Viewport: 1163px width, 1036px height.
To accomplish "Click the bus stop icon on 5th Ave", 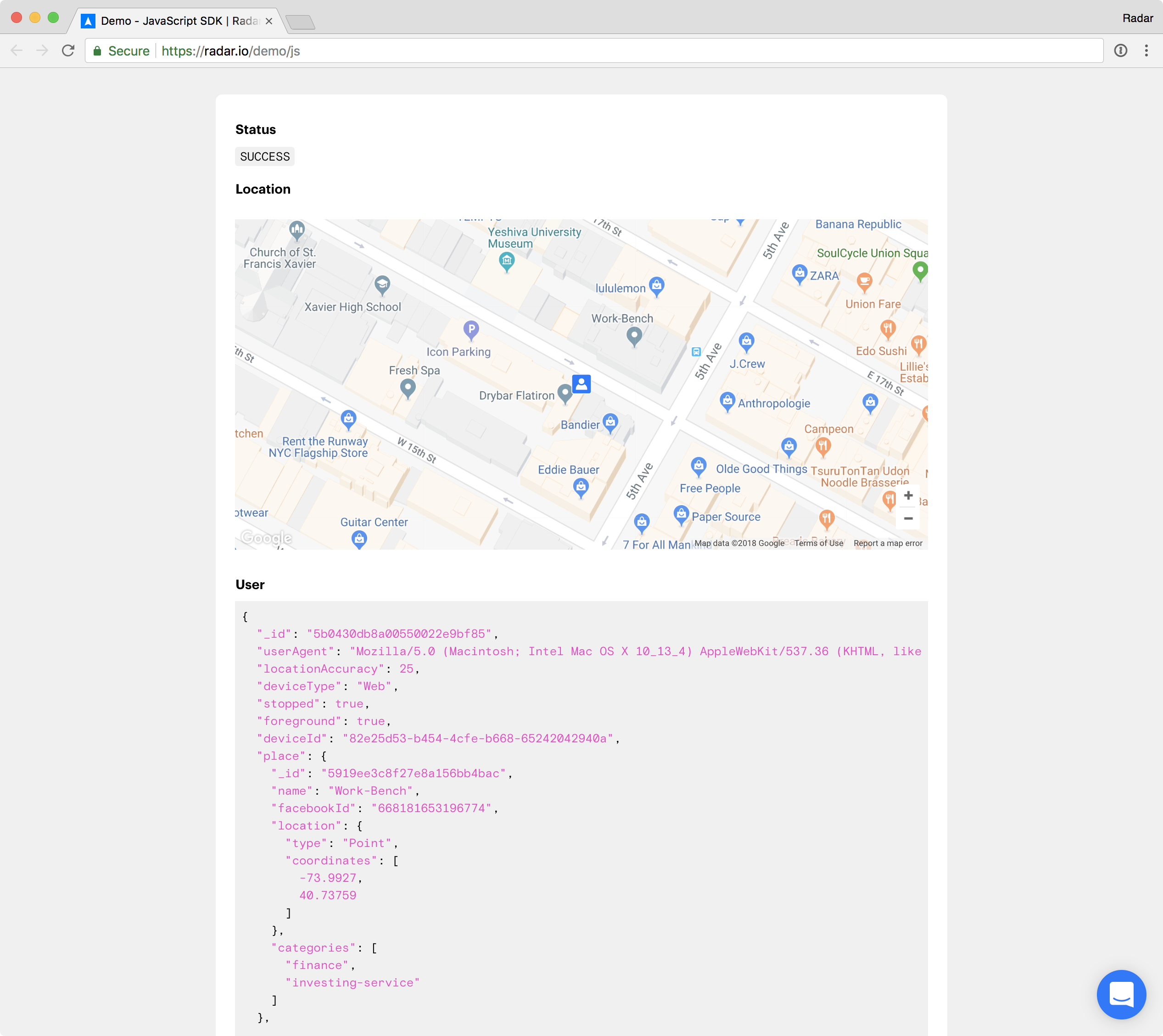I will click(696, 352).
